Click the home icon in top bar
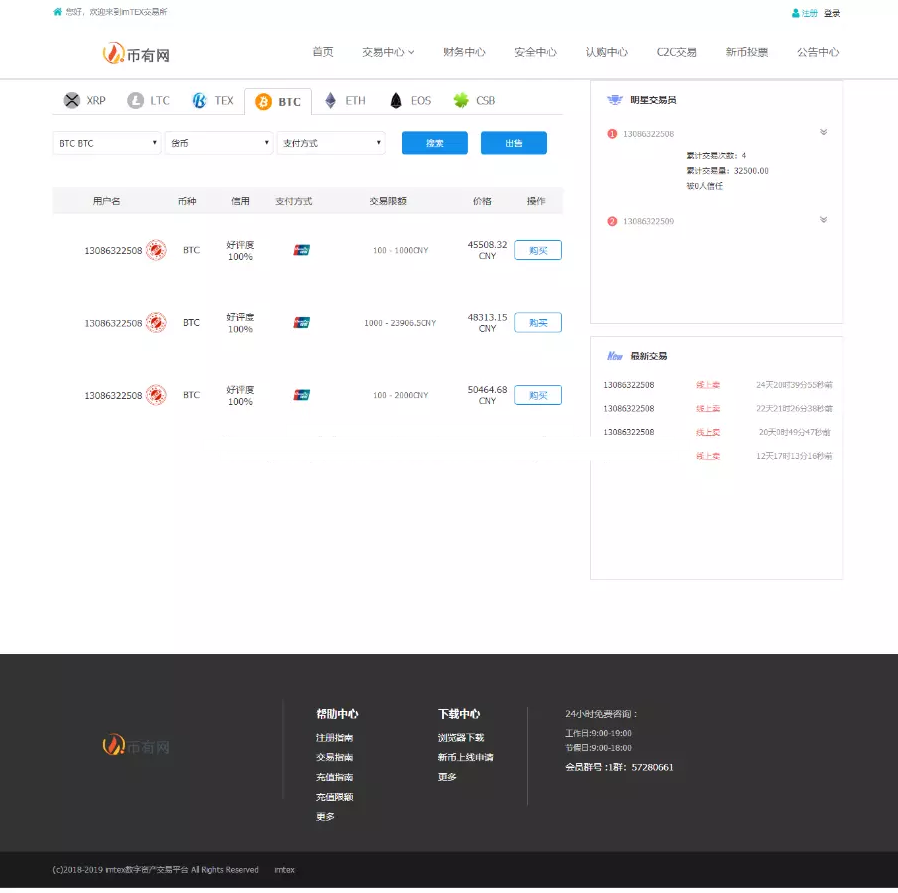The image size is (898, 893). (x=57, y=11)
